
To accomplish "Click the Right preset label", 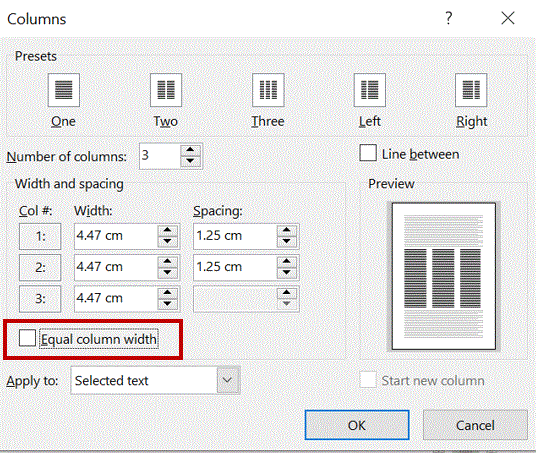I will 471,122.
